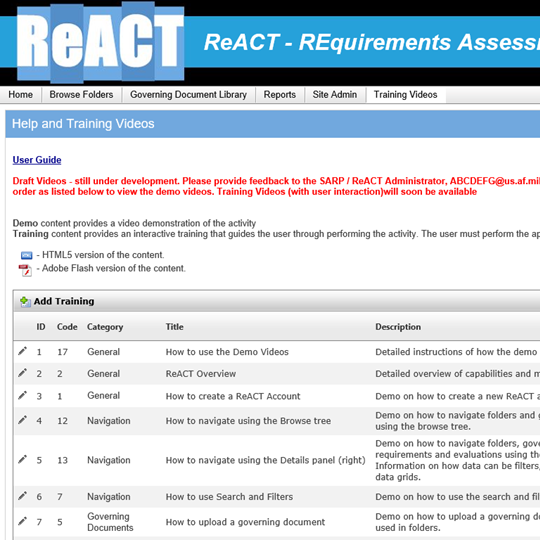The width and height of the screenshot is (540, 540).
Task: Click the code cell '17'
Action: pos(62,352)
